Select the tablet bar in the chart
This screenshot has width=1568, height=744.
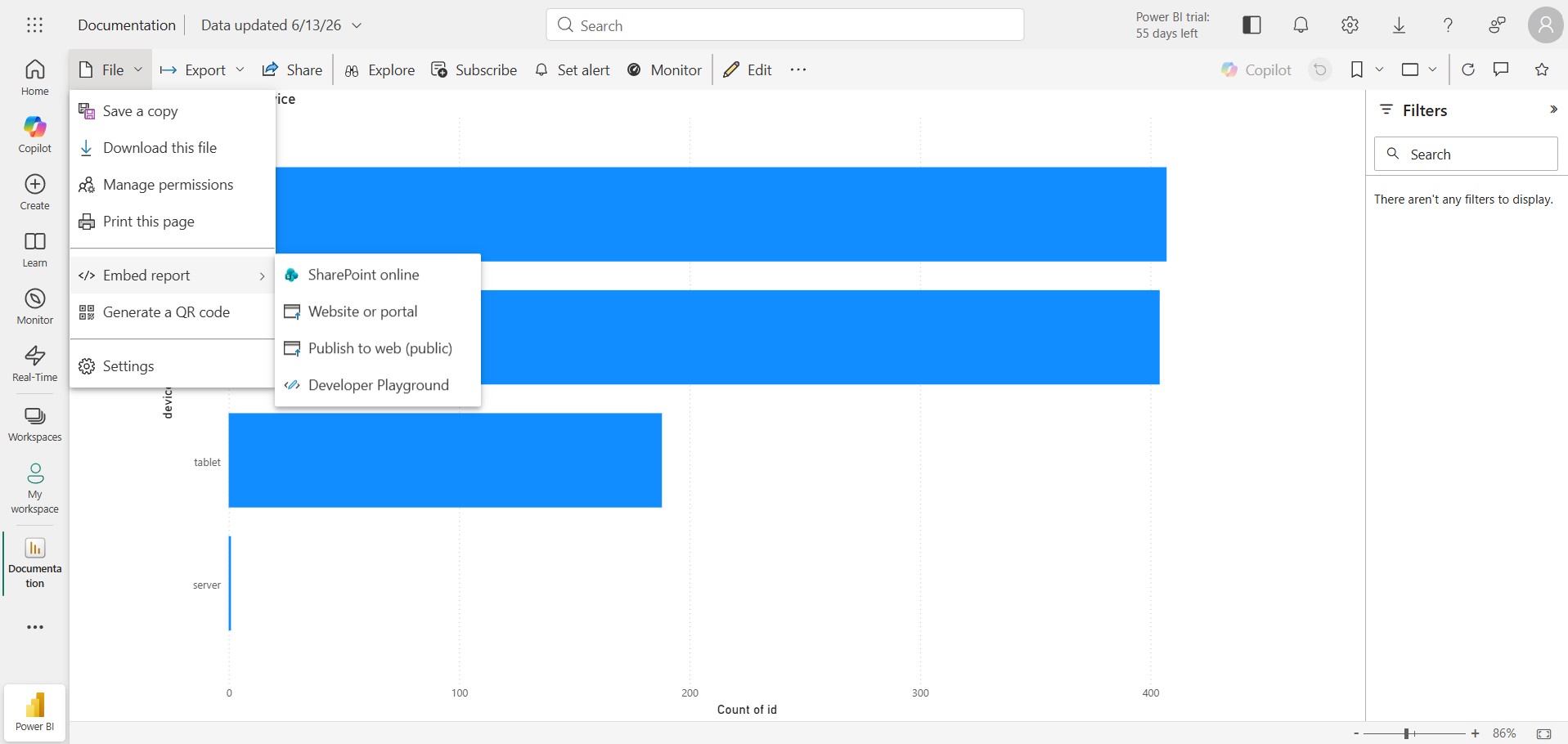pos(445,460)
